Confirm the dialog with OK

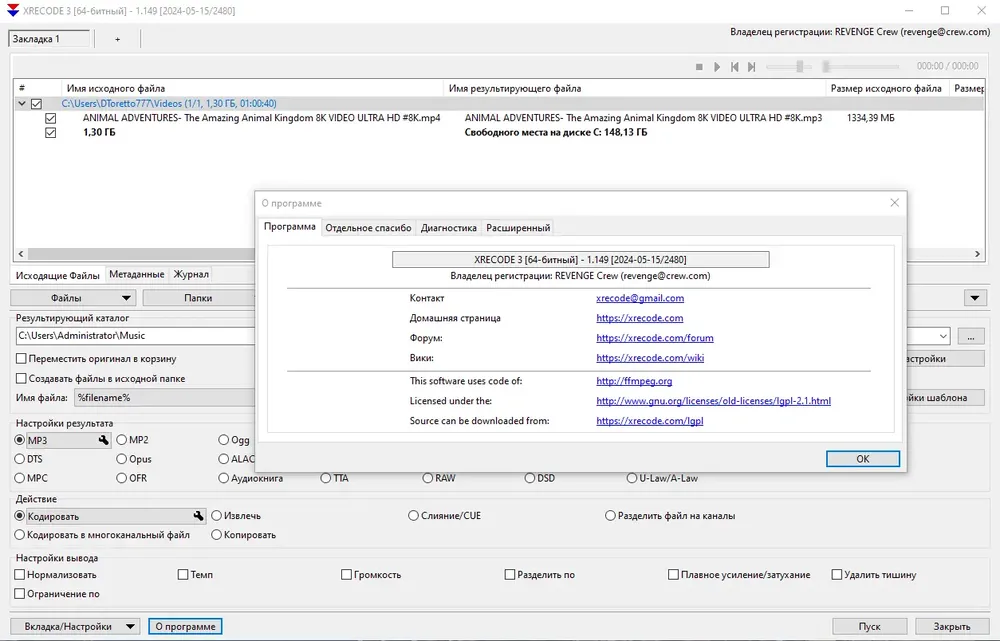tap(862, 459)
